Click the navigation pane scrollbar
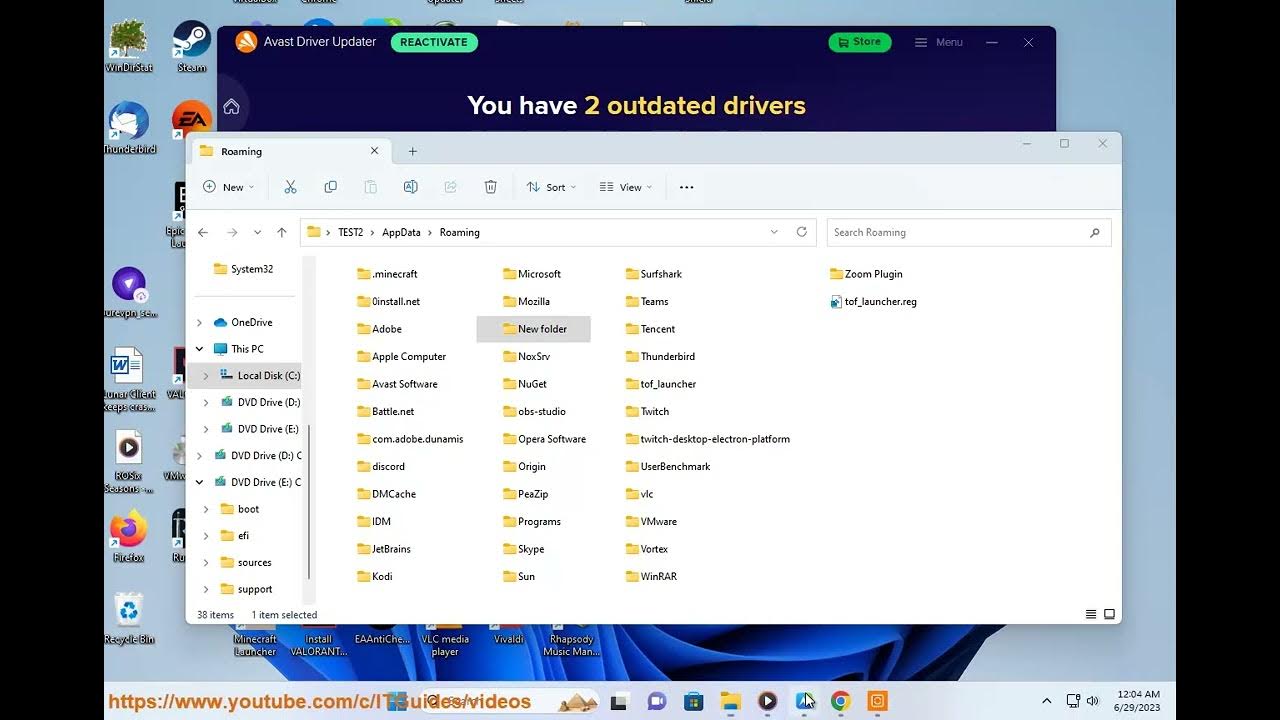The height and width of the screenshot is (720, 1280). [309, 500]
